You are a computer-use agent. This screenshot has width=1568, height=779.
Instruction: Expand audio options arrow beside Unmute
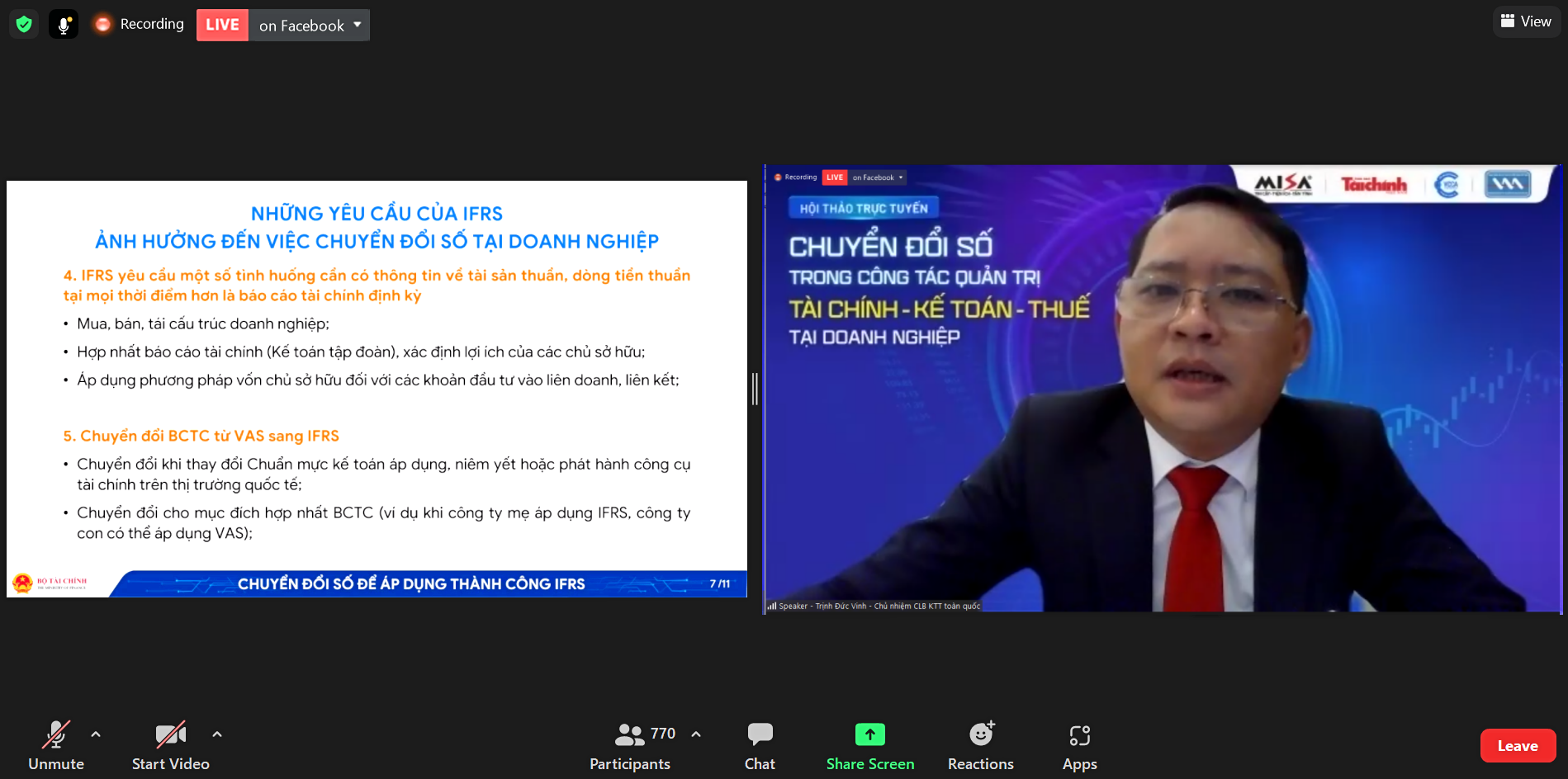(96, 734)
